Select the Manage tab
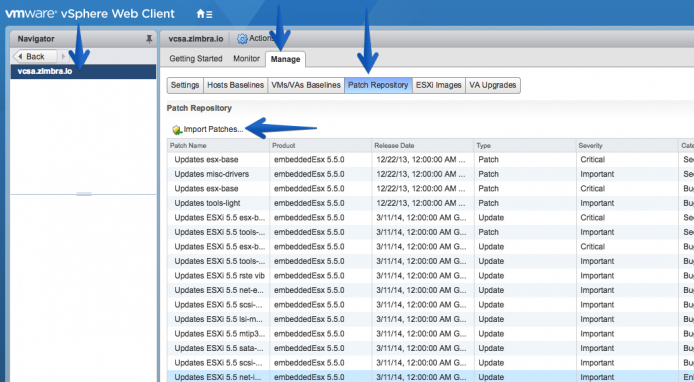 point(285,59)
